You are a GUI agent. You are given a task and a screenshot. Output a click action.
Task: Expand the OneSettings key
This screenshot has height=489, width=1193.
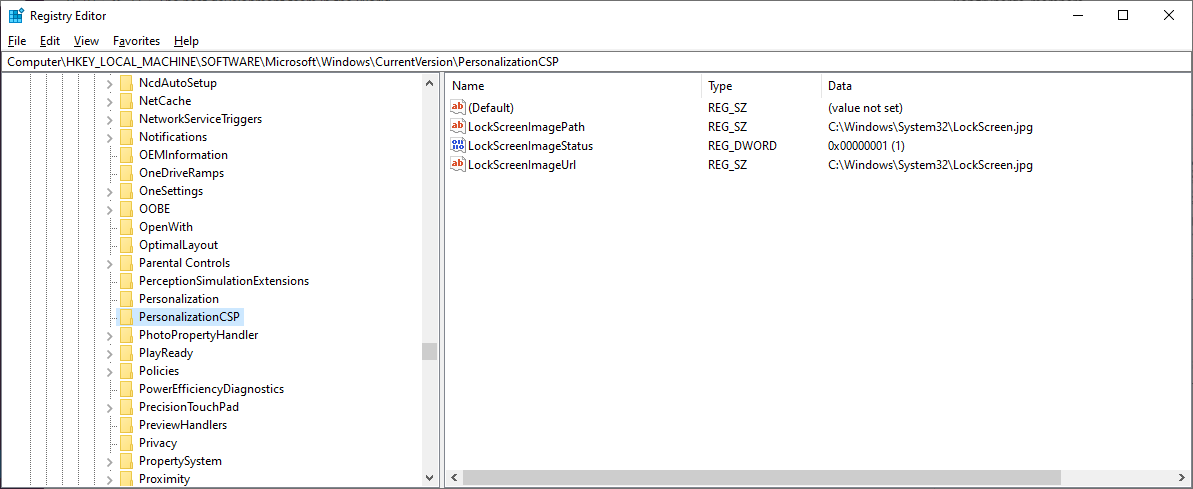[110, 191]
